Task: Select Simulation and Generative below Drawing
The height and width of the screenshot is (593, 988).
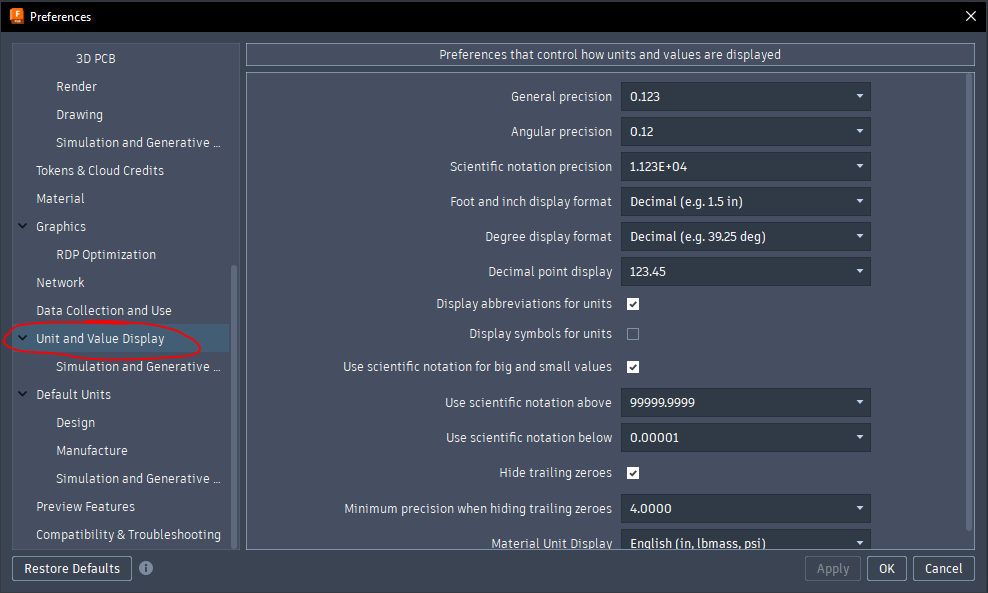Action: point(138,142)
